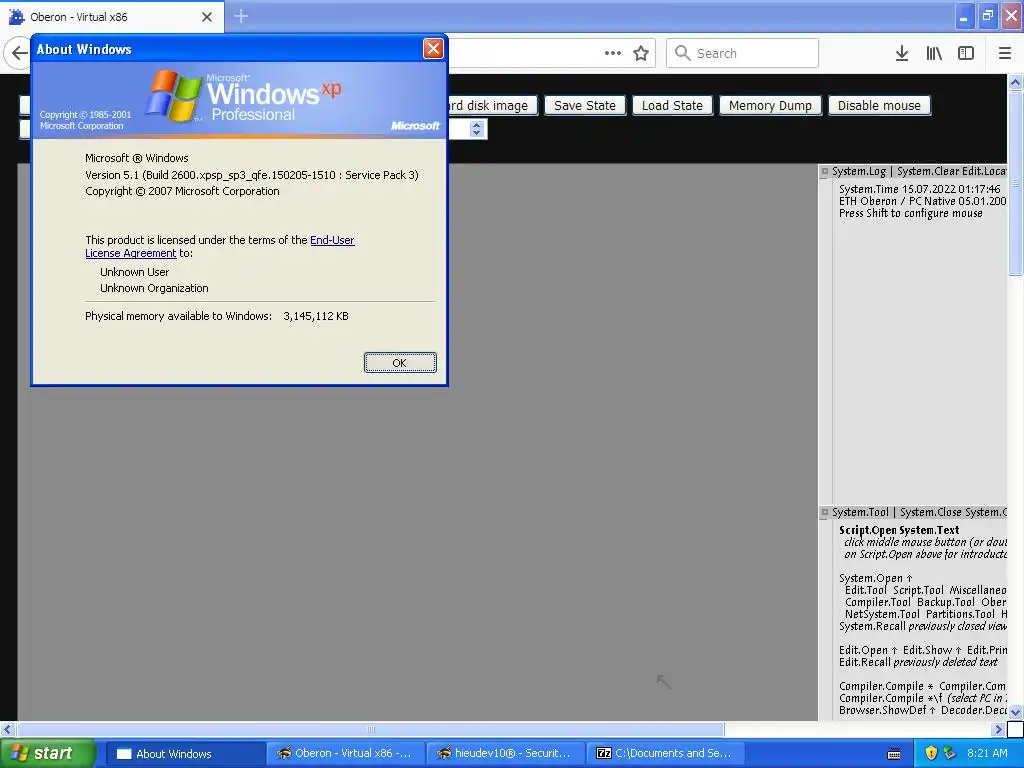This screenshot has height=768, width=1024.
Task: Select the Oberon - Virtual x86 browser tab
Action: point(112,17)
